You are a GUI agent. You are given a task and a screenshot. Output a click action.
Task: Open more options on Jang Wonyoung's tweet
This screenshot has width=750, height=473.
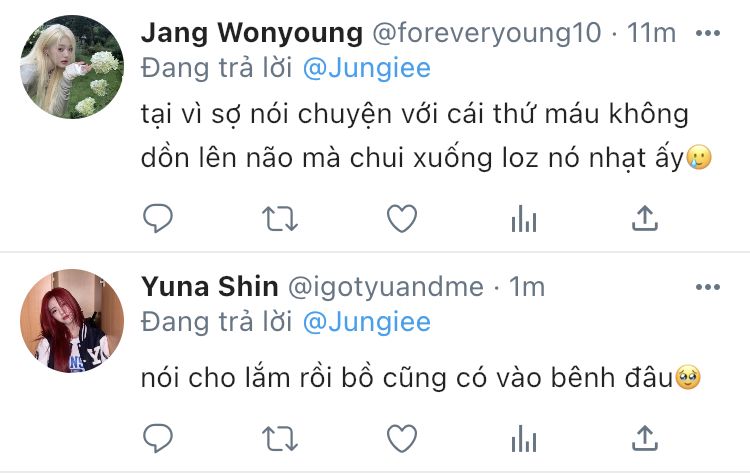[x=708, y=33]
